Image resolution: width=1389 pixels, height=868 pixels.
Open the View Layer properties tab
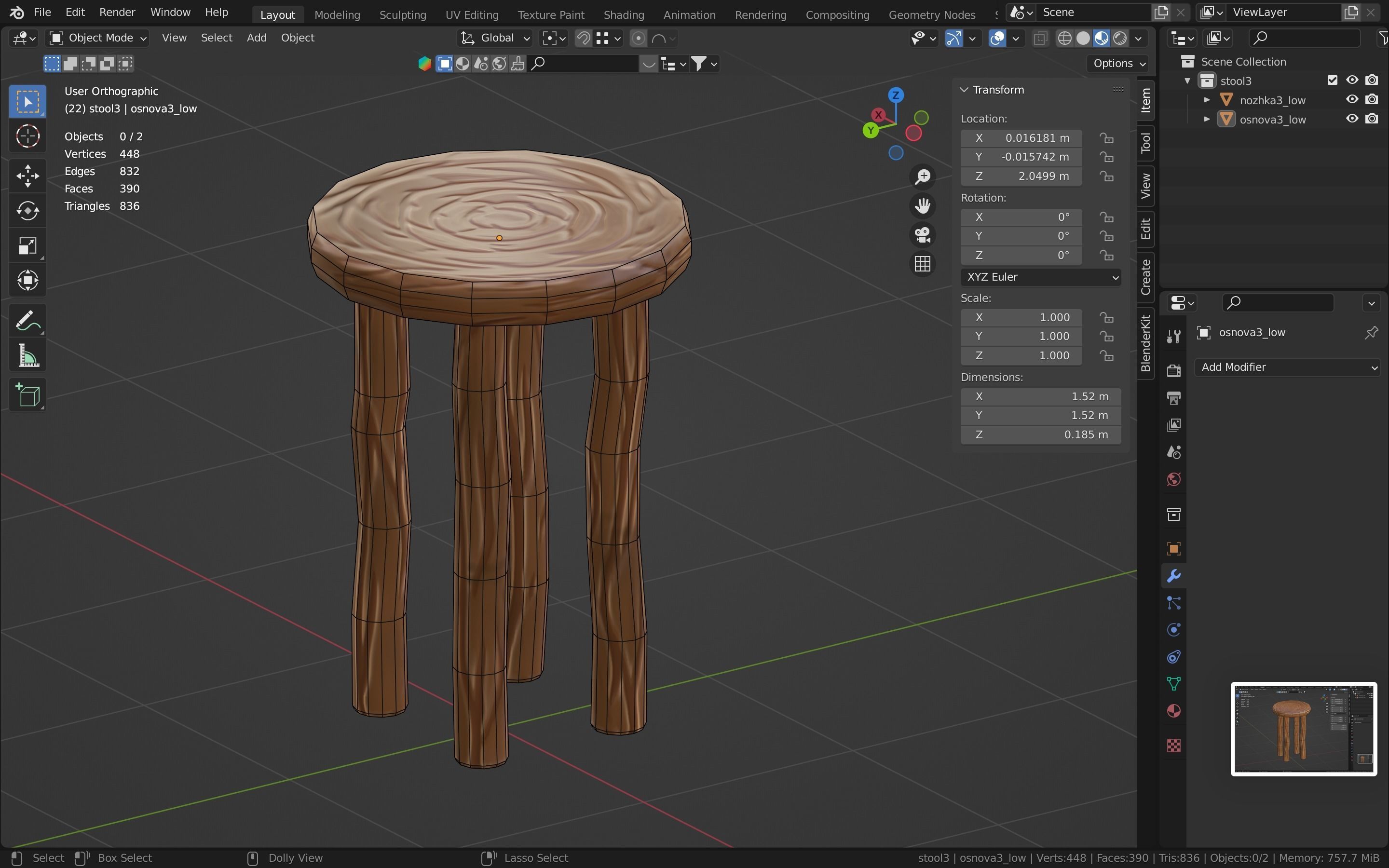[x=1174, y=425]
